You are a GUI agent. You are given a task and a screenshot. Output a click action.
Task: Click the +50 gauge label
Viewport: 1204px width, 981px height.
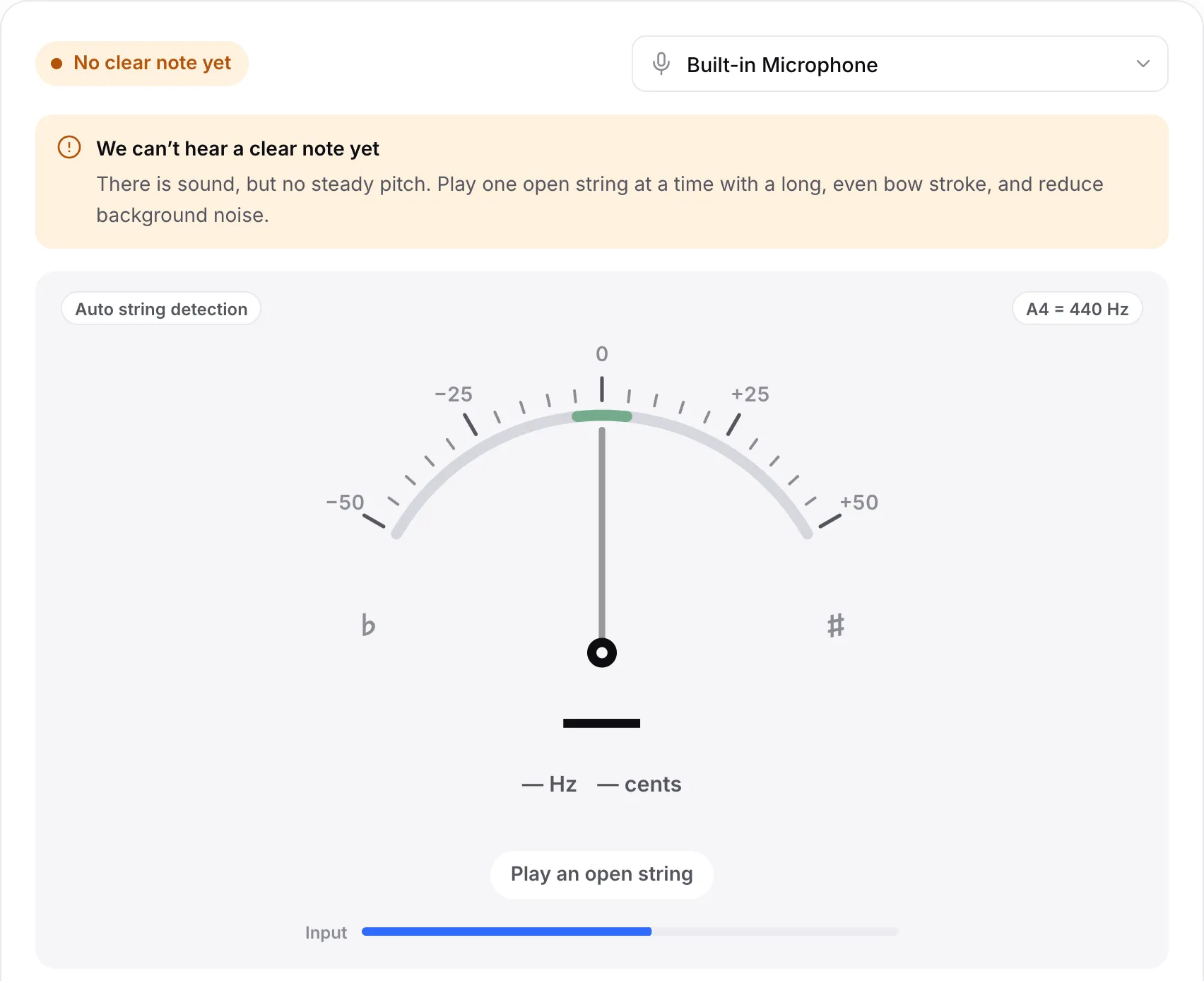coord(859,503)
